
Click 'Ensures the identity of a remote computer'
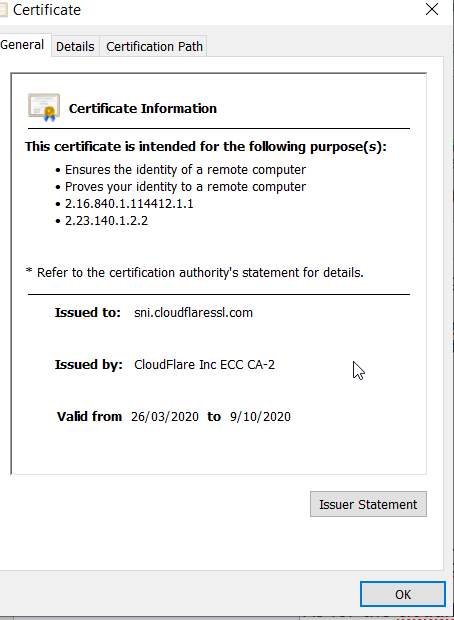coord(185,170)
